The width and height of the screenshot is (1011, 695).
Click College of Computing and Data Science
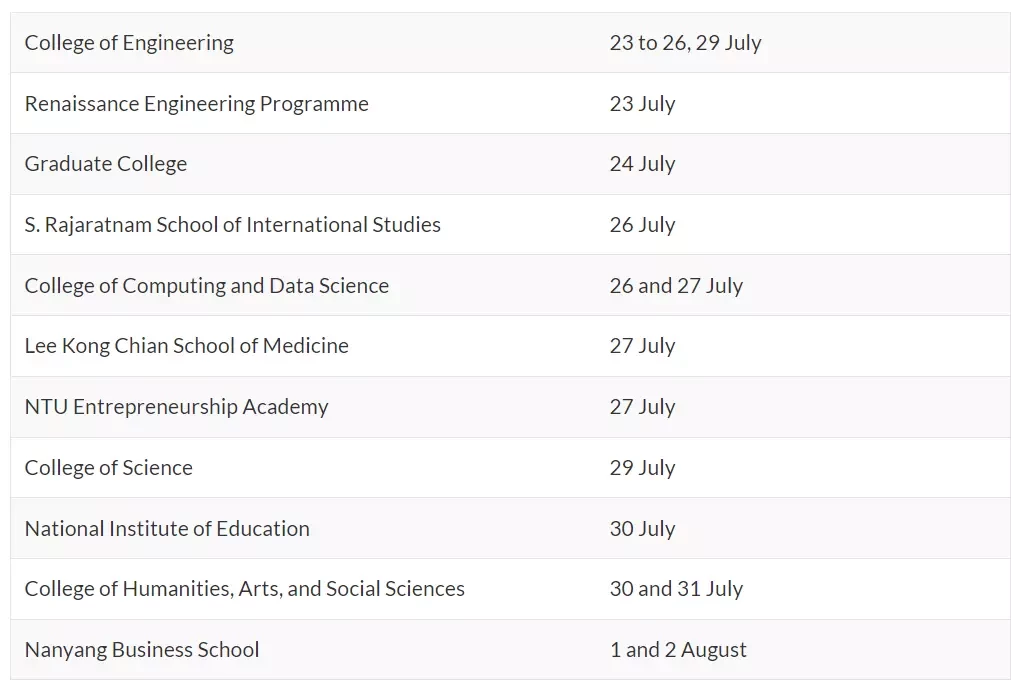point(207,286)
